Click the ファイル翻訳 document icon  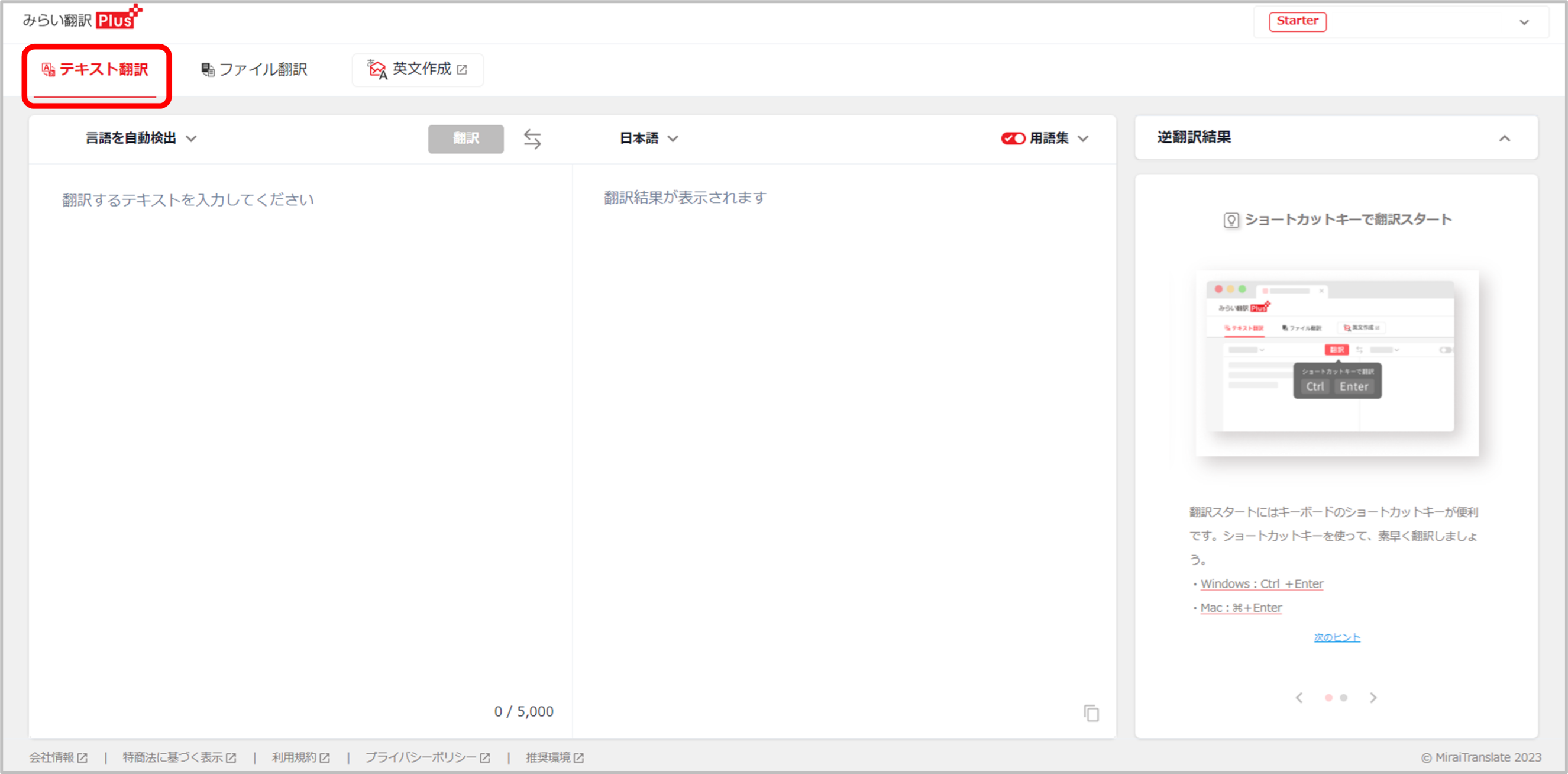[x=208, y=70]
